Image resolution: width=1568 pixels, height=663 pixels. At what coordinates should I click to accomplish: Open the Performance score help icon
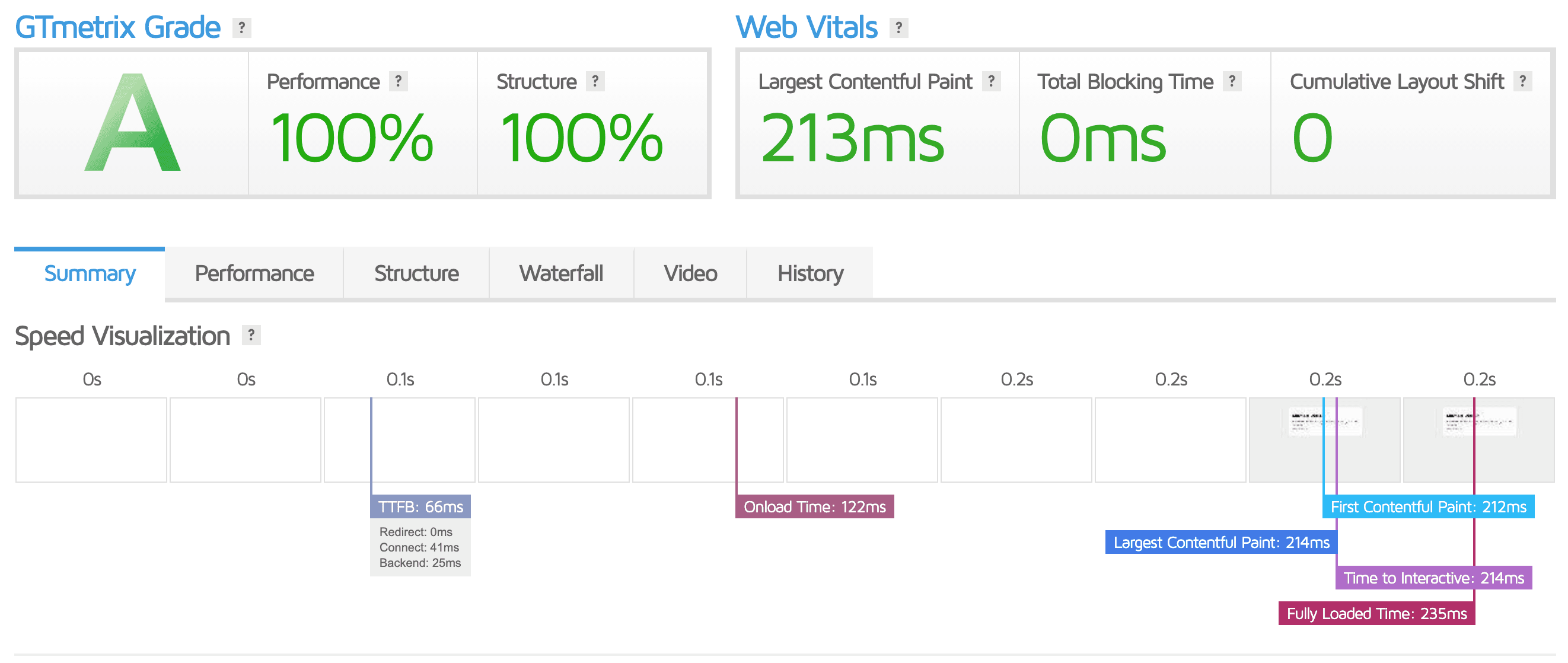(398, 81)
